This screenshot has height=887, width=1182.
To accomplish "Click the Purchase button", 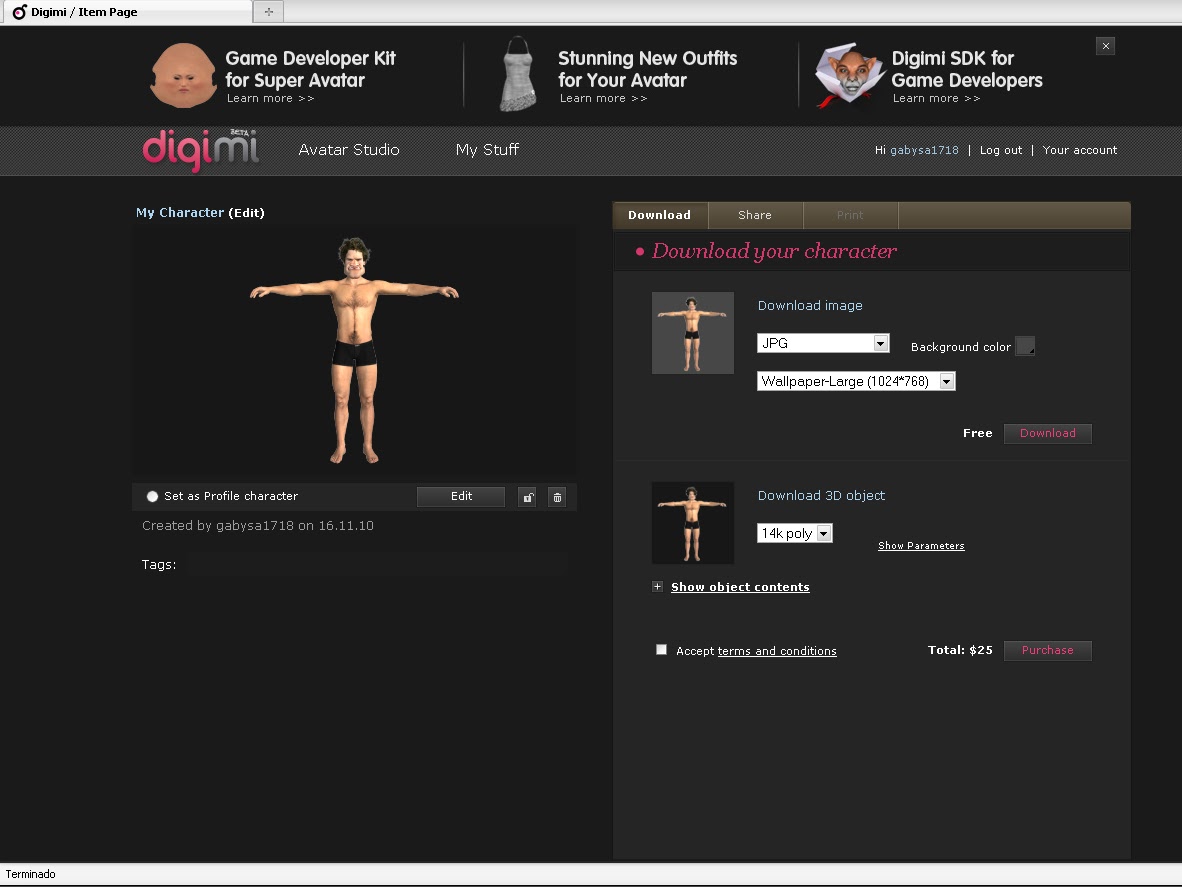I will tap(1048, 650).
